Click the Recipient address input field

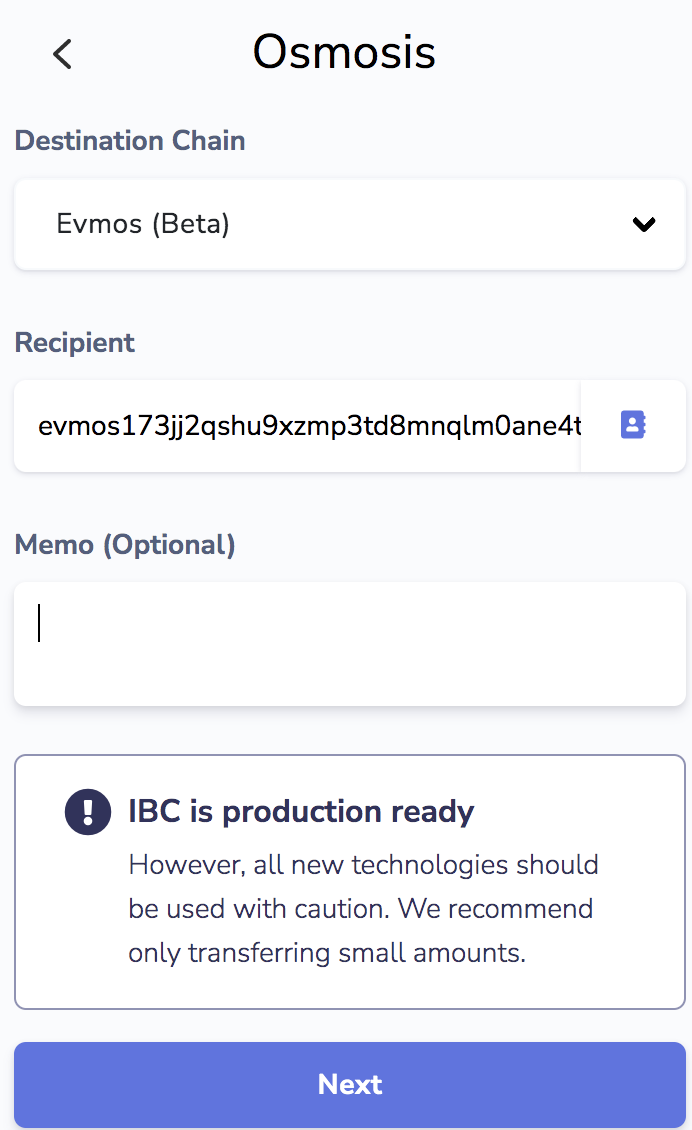coord(300,426)
